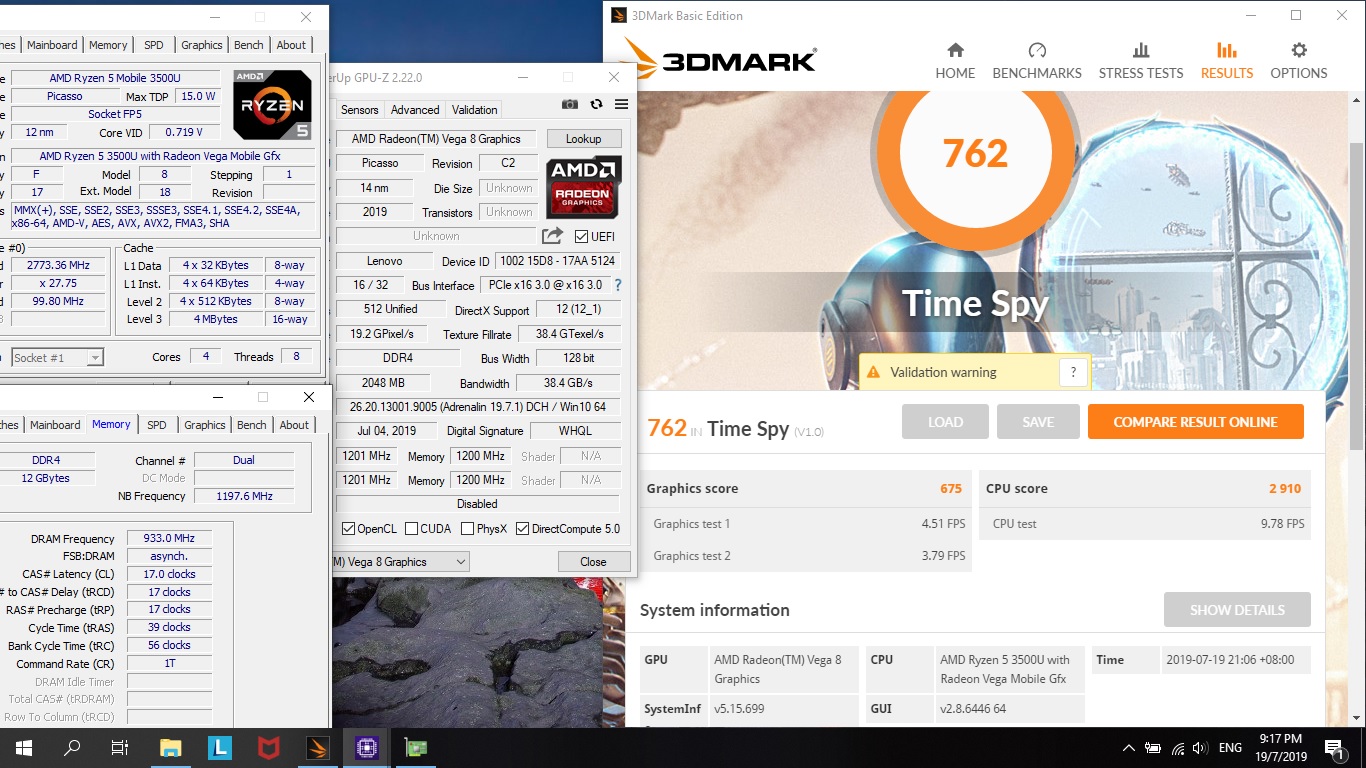Click the volume tray icon
The height and width of the screenshot is (768, 1366).
pos(1198,747)
